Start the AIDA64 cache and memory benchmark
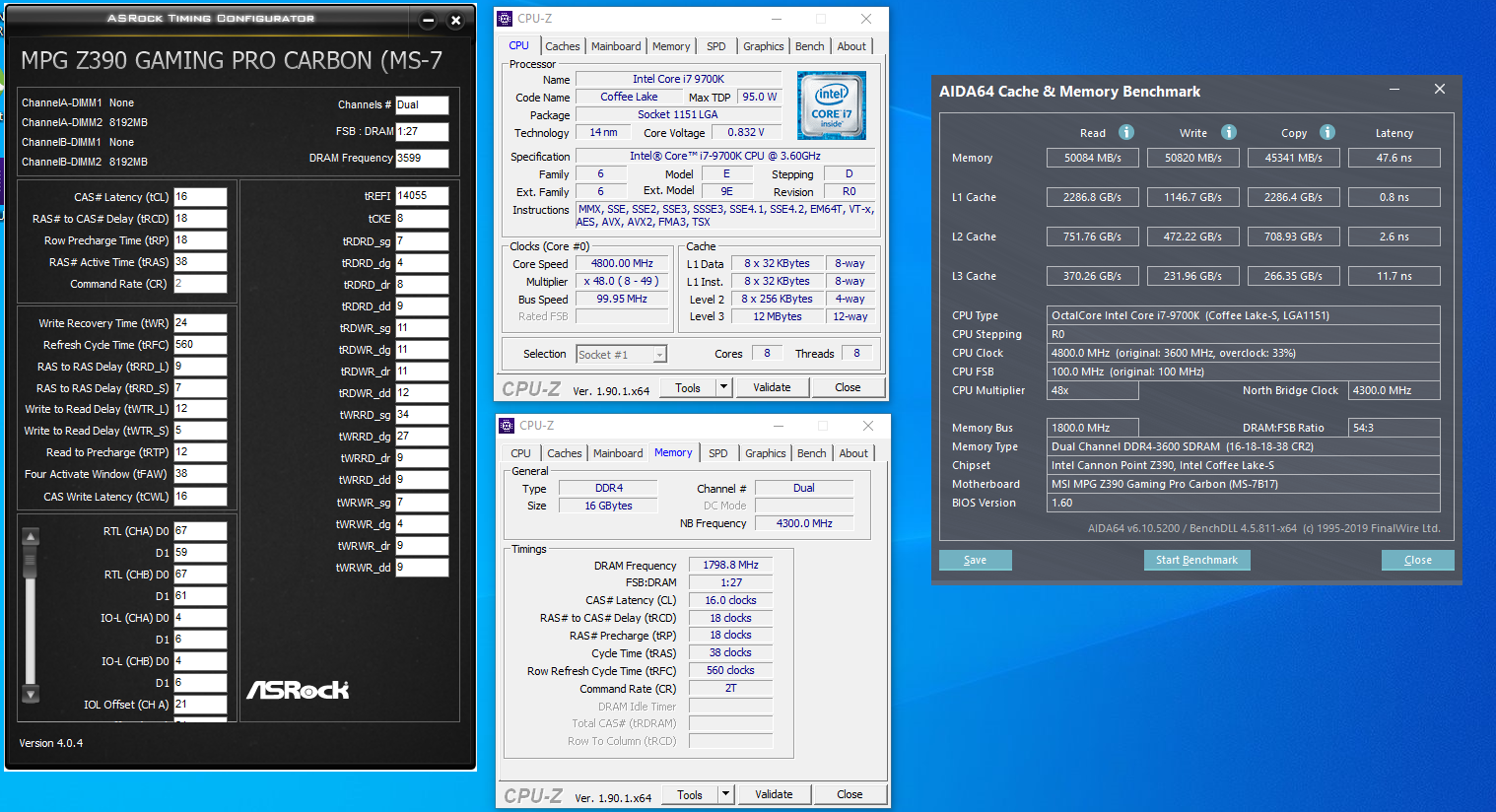This screenshot has height=812, width=1496. pos(1196,560)
